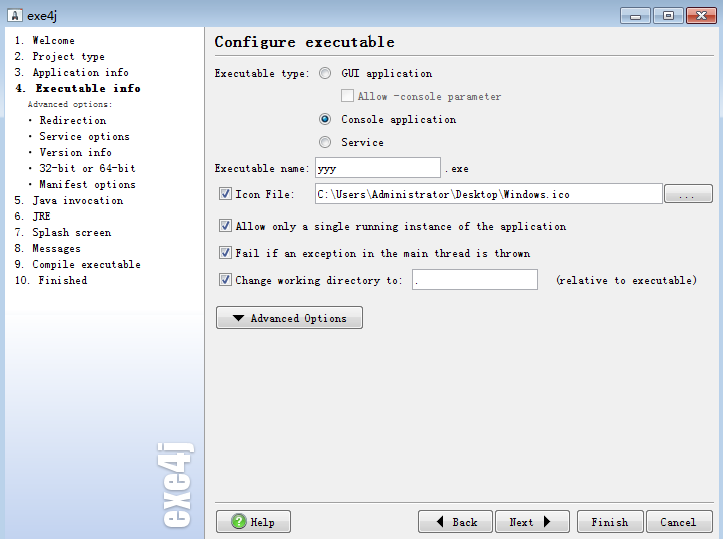723x539 pixels.
Task: Expand the Advanced Options dropdown button
Action: click(x=289, y=318)
